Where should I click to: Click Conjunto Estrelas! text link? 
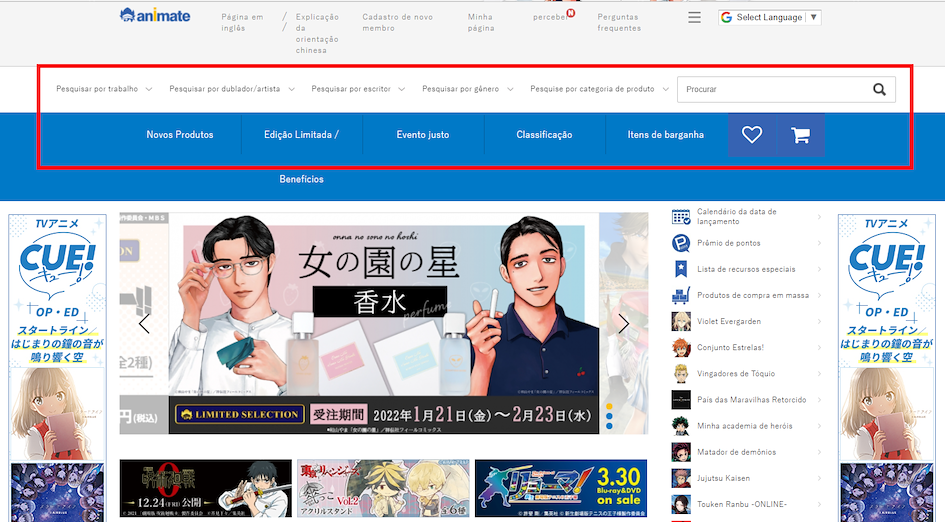(730, 347)
